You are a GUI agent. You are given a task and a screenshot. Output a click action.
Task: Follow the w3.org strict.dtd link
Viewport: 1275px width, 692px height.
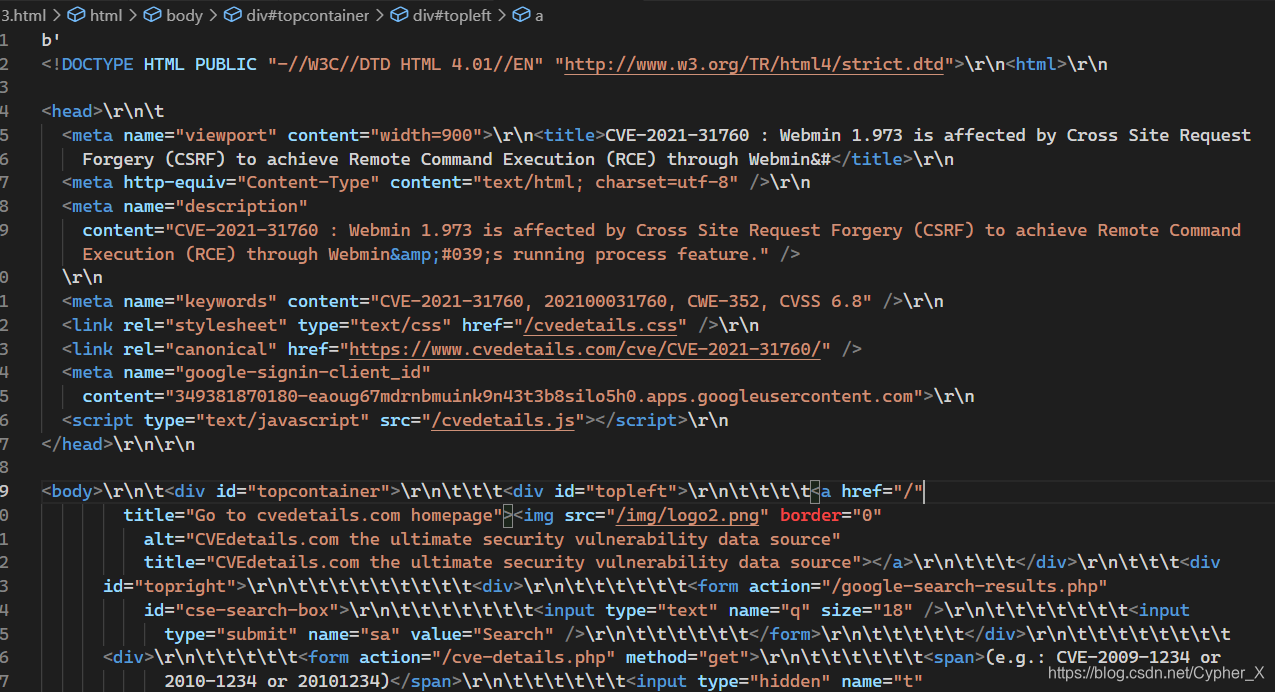click(x=754, y=64)
